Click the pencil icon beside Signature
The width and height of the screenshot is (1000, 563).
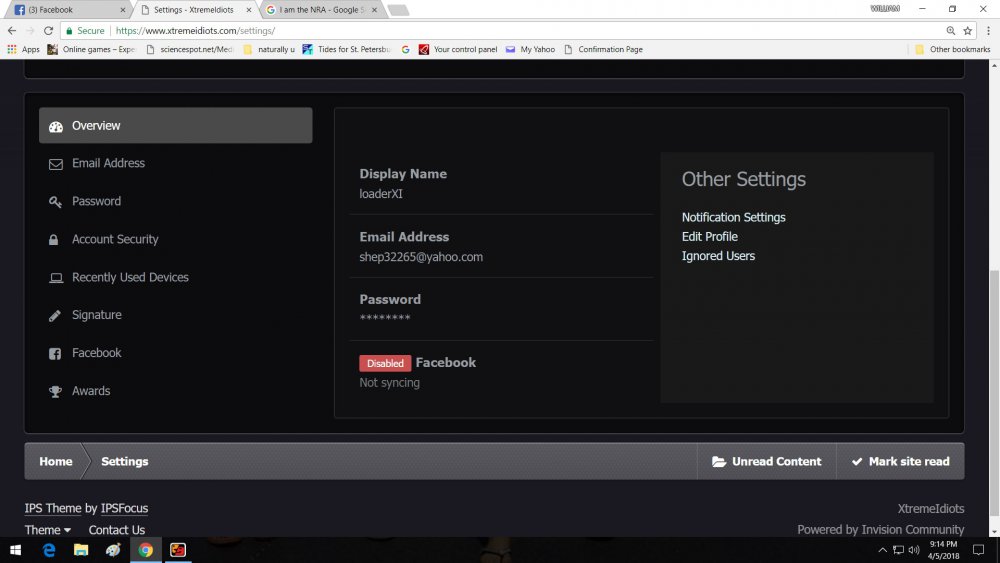55,316
